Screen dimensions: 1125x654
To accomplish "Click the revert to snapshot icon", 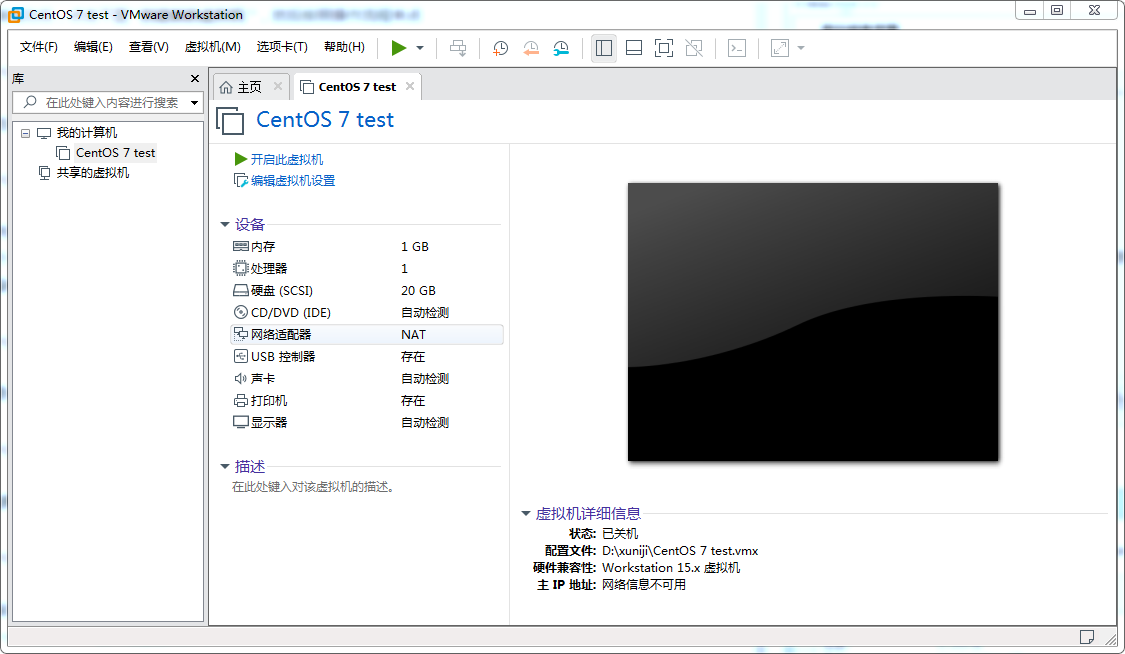I will point(531,48).
